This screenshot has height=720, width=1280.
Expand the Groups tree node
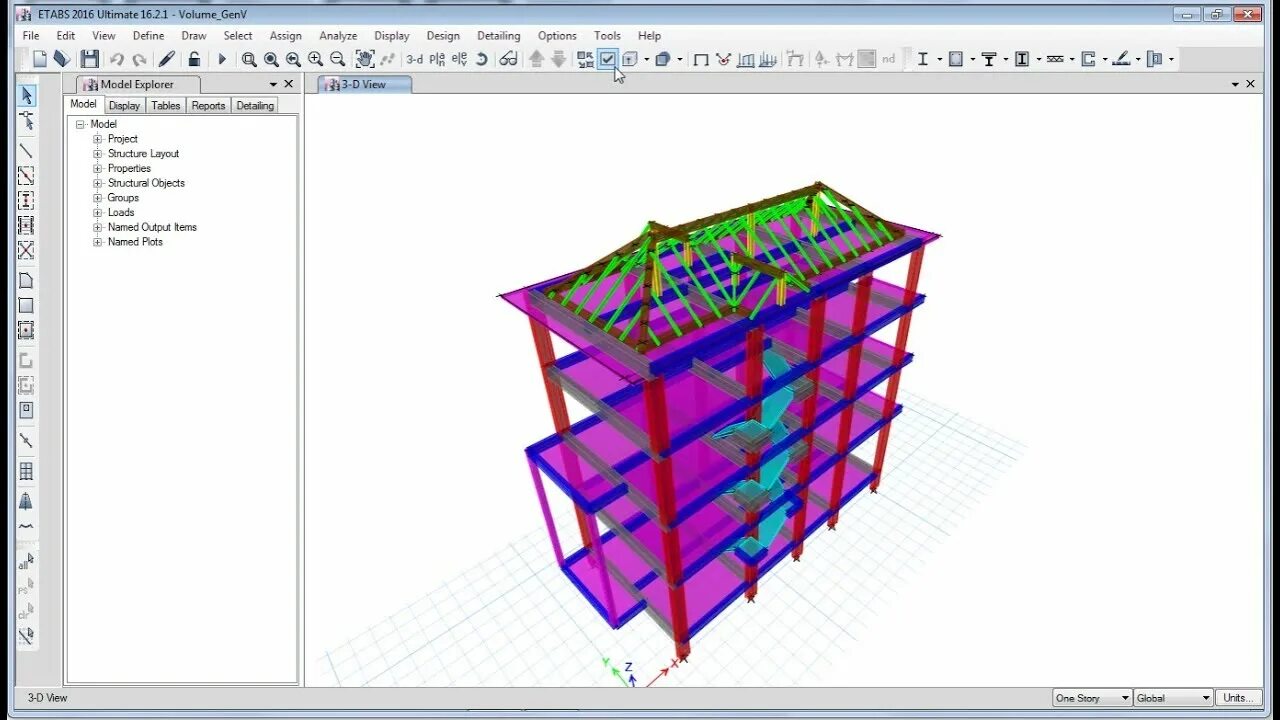point(98,198)
